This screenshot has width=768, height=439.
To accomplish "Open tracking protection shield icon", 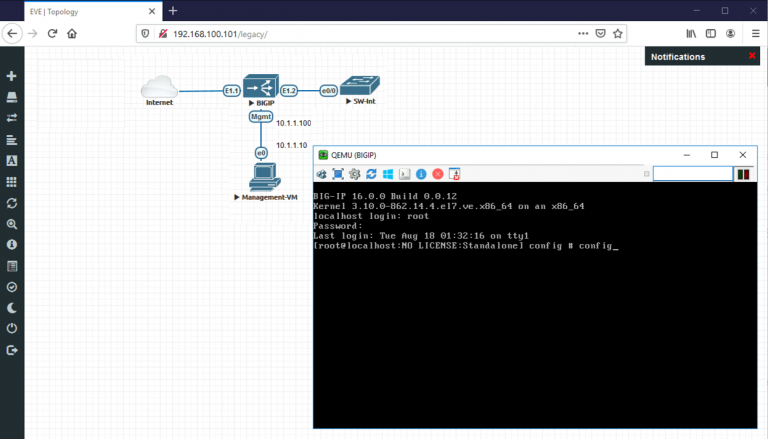I will pyautogui.click(x=145, y=33).
